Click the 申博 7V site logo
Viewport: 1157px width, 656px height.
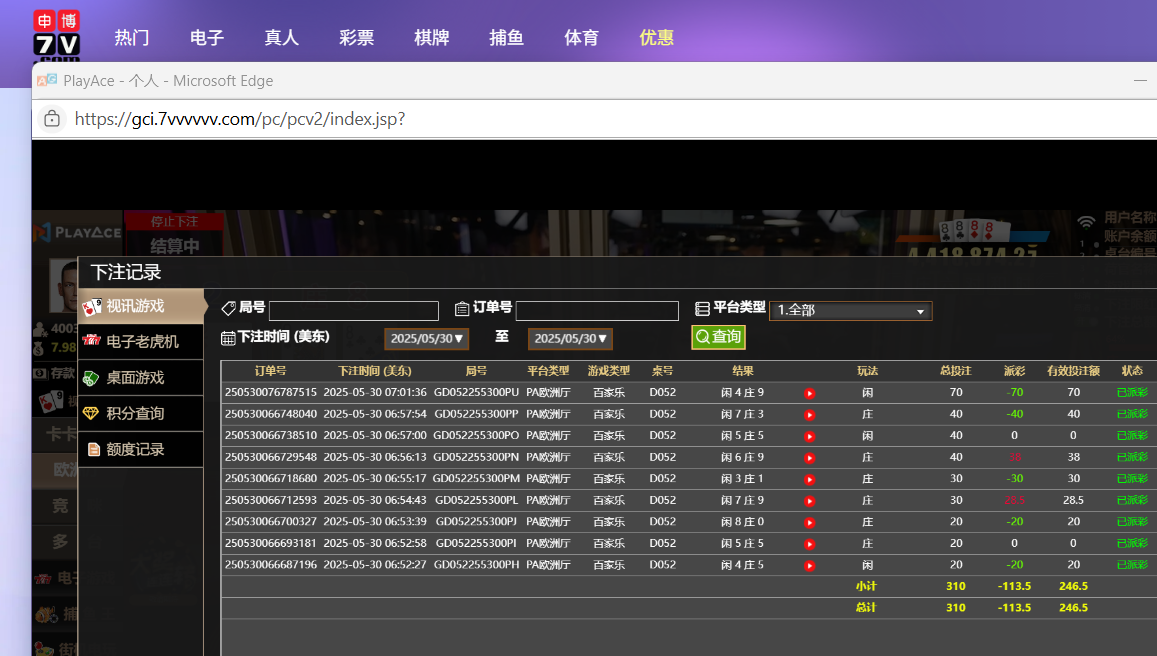[x=57, y=36]
